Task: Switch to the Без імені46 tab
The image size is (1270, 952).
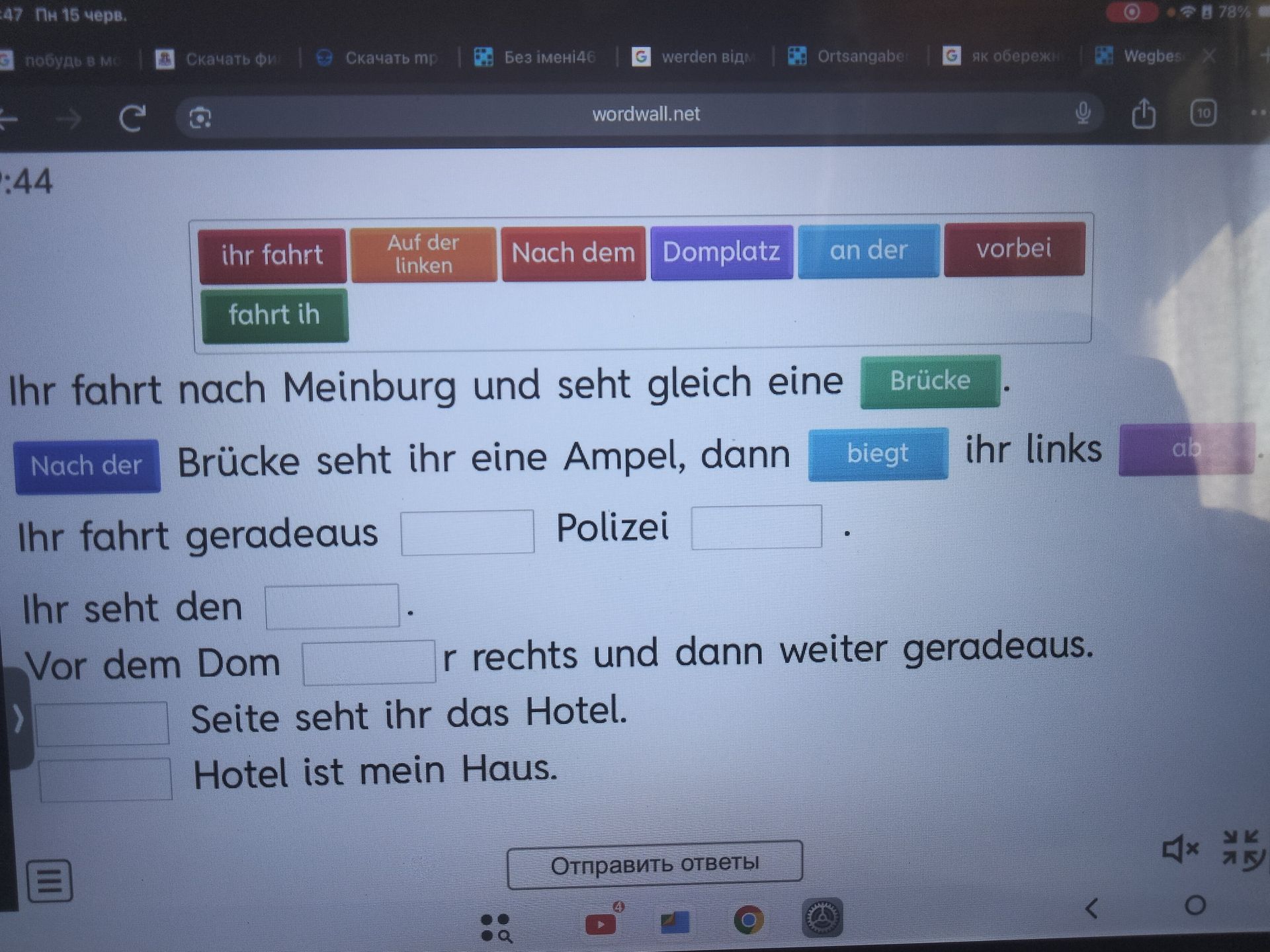Action: [536, 58]
